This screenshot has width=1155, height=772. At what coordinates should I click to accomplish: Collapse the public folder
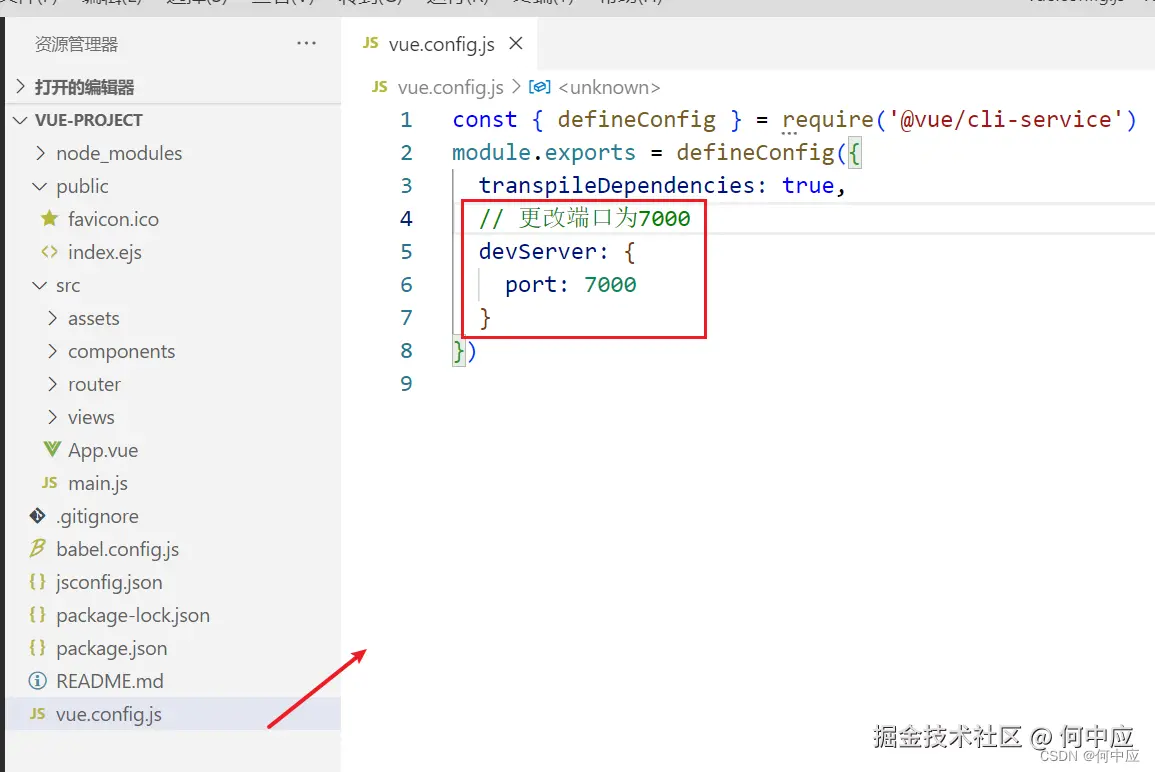[x=40, y=186]
